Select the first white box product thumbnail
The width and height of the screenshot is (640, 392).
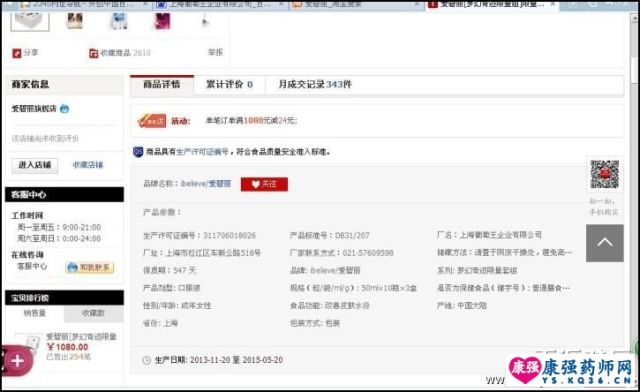pyautogui.click(x=30, y=21)
